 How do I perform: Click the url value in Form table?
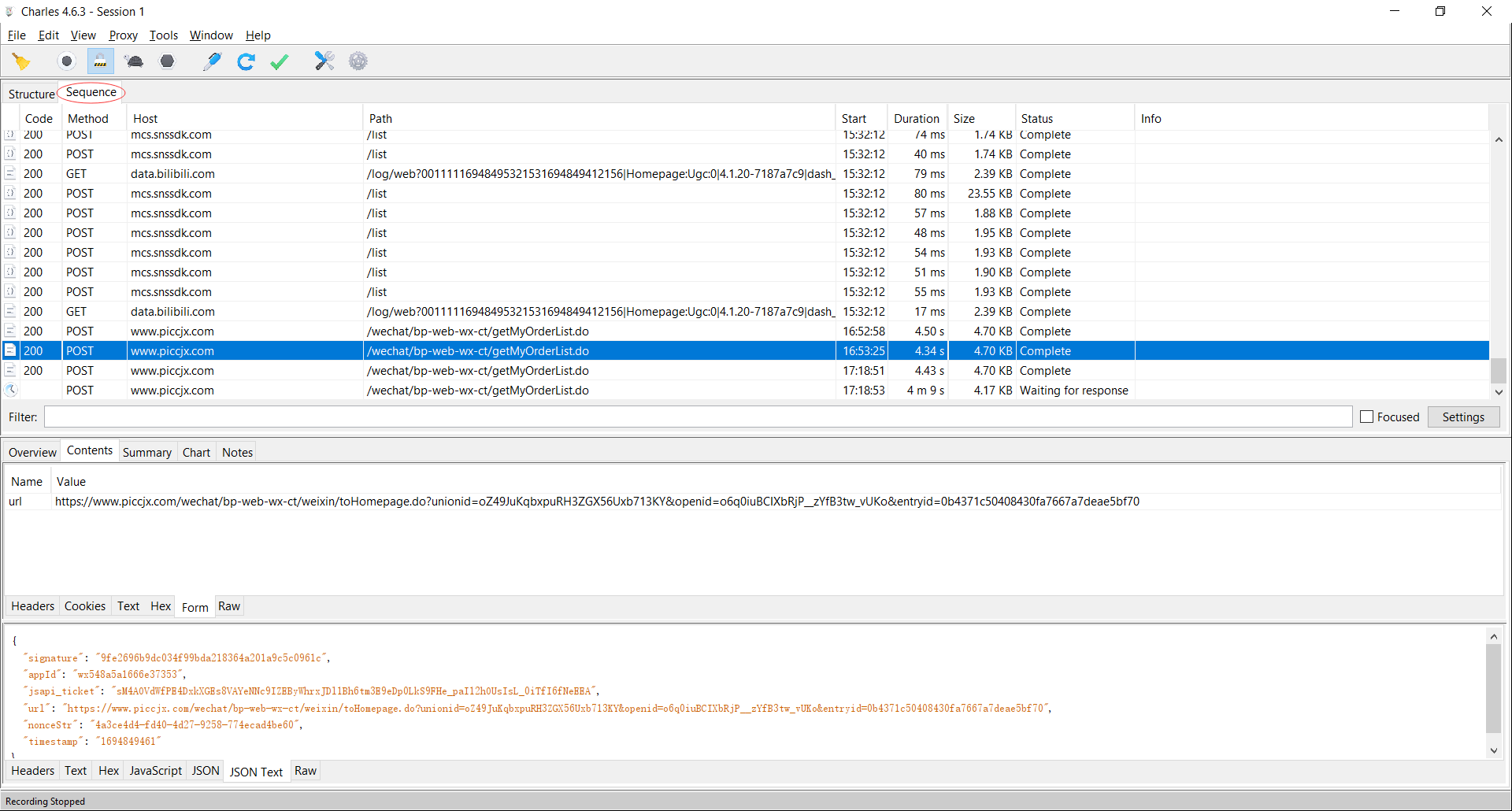coord(597,502)
